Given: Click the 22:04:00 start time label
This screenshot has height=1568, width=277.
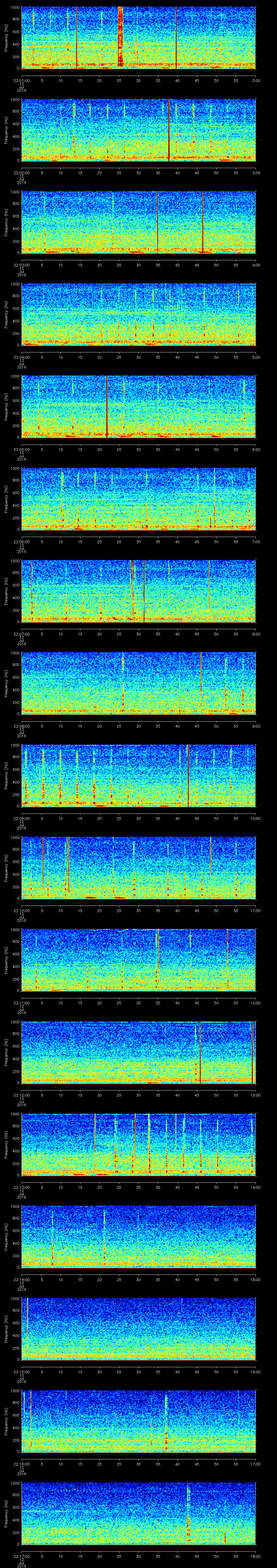Looking at the screenshot, I should click(x=21, y=358).
